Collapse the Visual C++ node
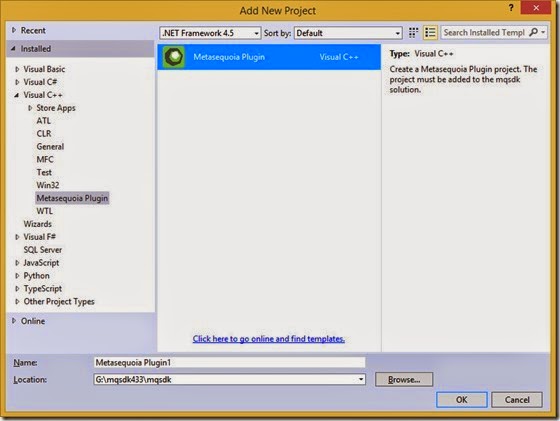 [x=16, y=95]
